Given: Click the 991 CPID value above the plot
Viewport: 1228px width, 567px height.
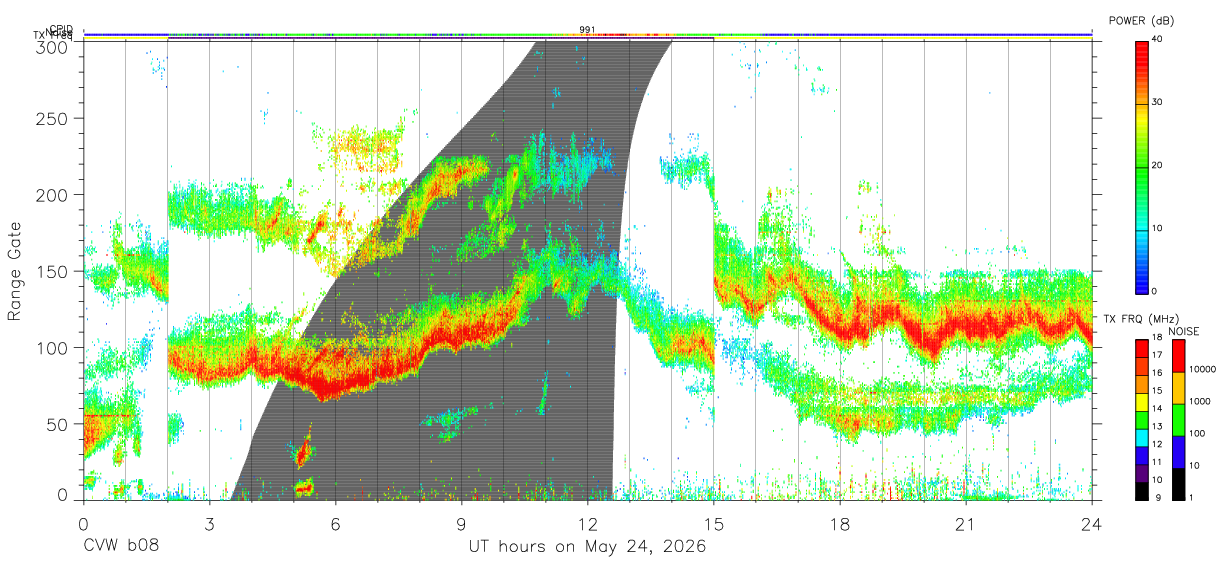Looking at the screenshot, I should pyautogui.click(x=587, y=30).
